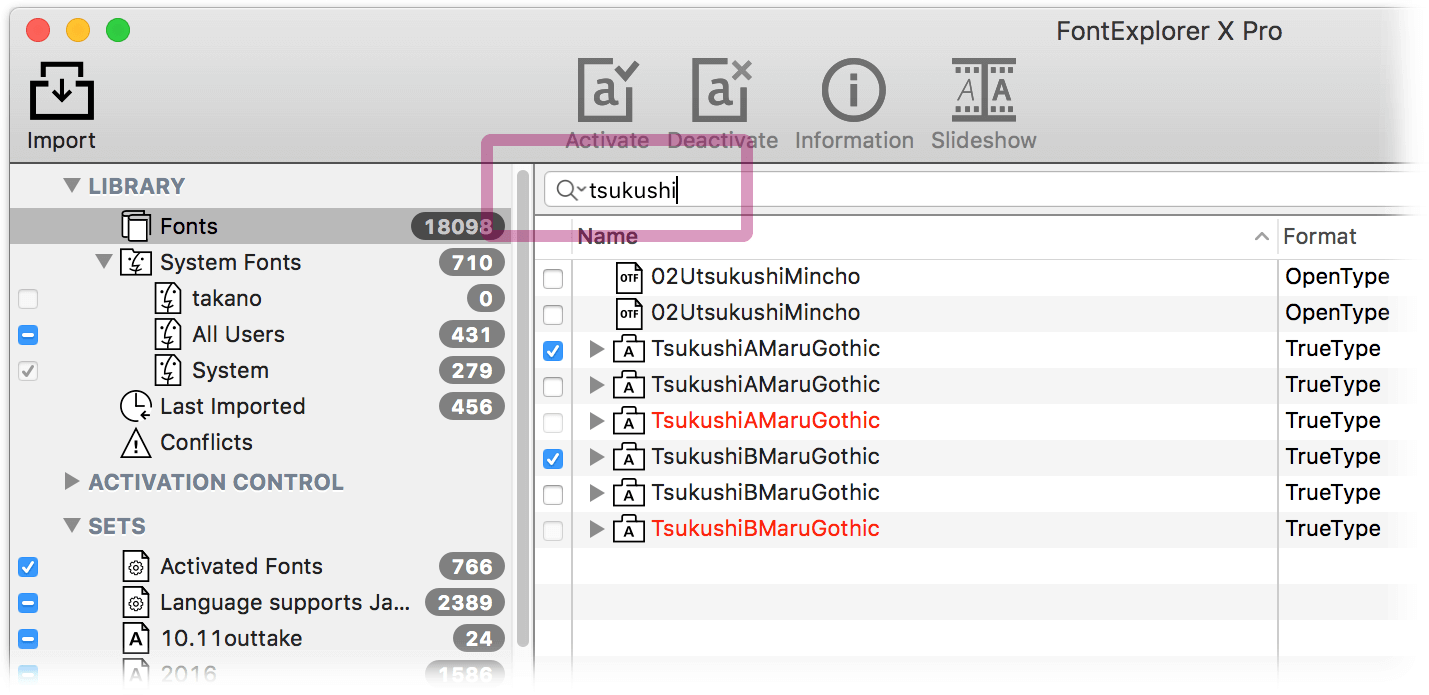Screen dimensions: 1429x695
Task: Click the 456 Last Imported count
Action: click(x=472, y=407)
